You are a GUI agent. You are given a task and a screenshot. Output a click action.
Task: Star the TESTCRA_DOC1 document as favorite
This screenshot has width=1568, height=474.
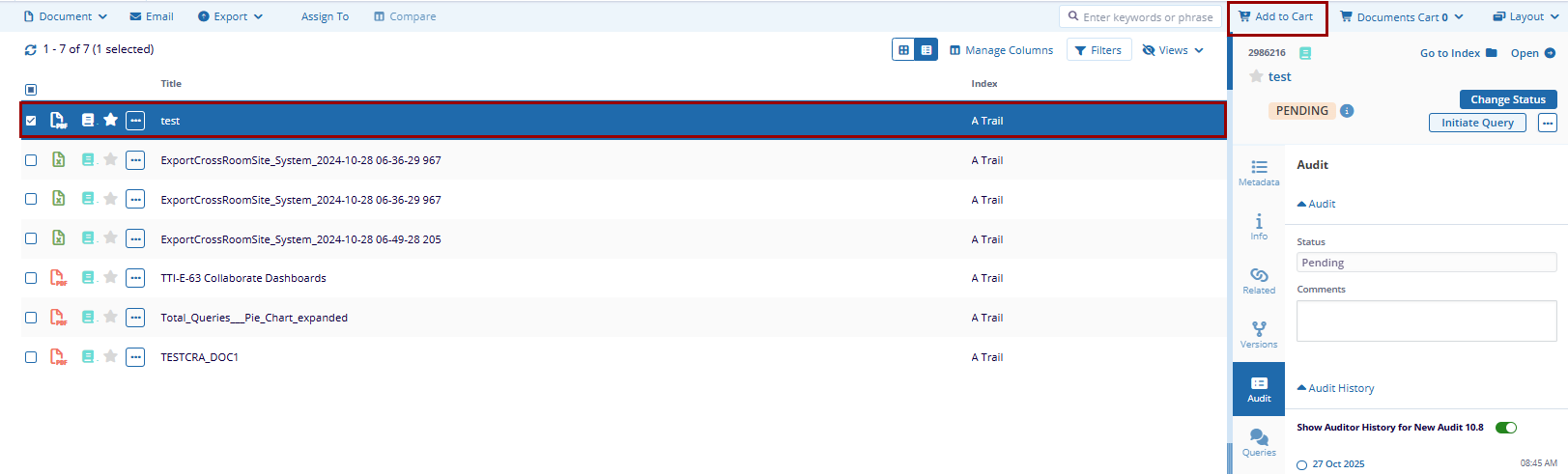pos(111,357)
